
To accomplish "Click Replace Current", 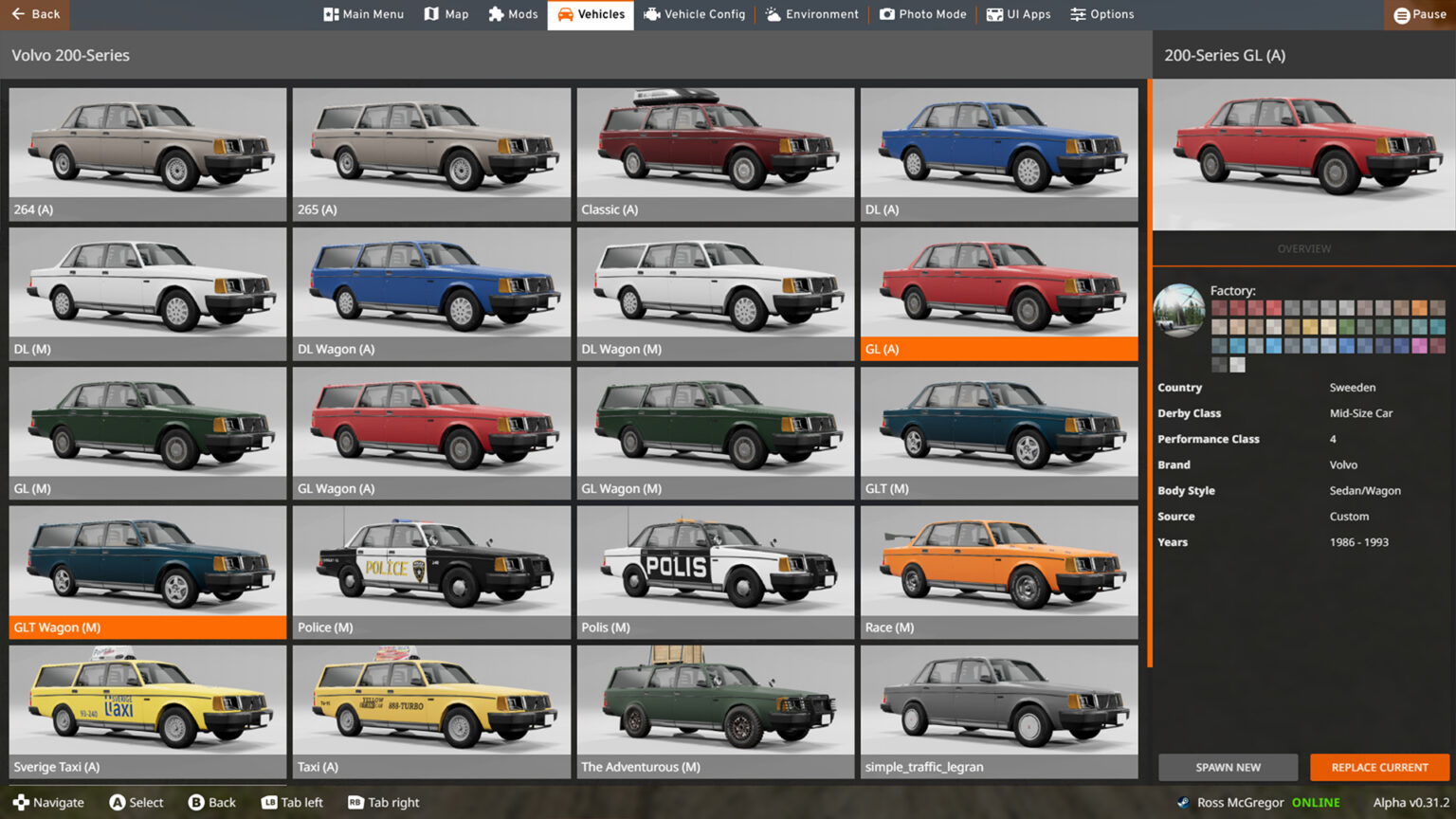I will 1379,767.
